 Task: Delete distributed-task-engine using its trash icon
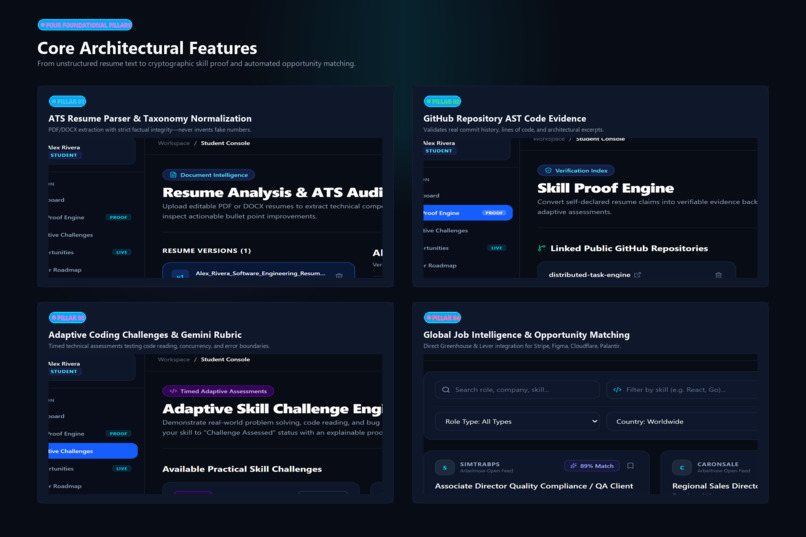coord(718,275)
